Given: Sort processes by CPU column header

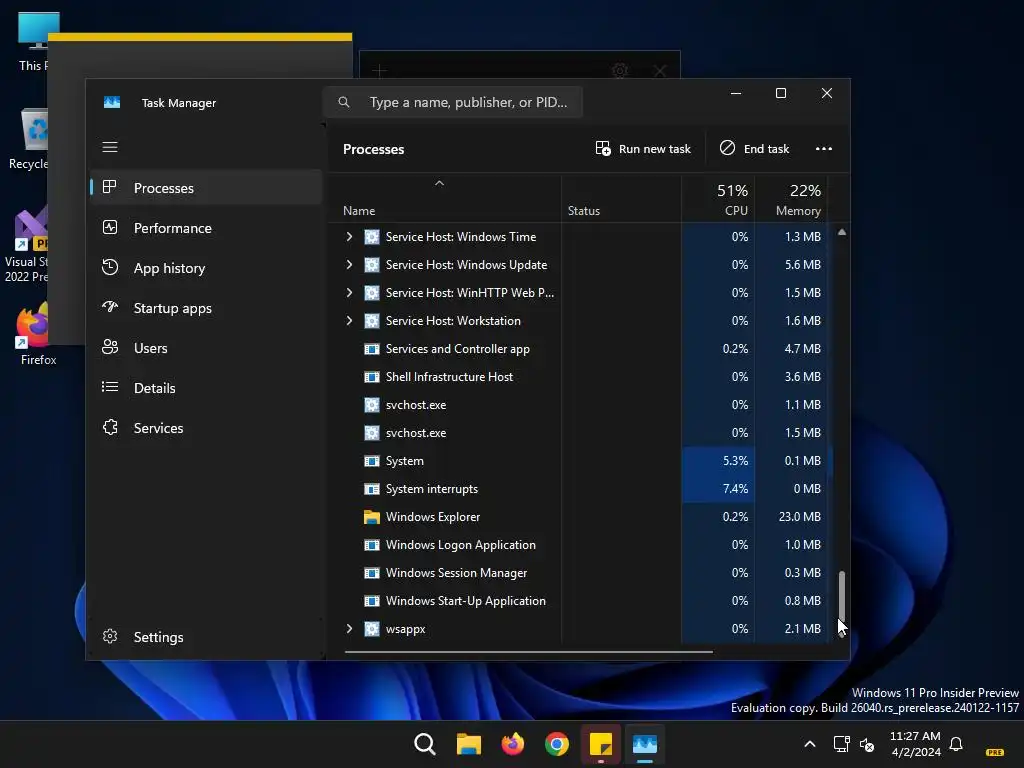Looking at the screenshot, I should [718, 200].
